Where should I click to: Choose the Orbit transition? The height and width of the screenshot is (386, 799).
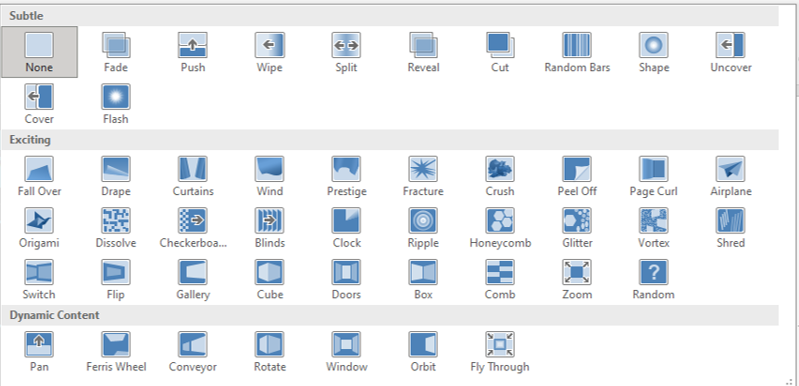click(x=423, y=351)
